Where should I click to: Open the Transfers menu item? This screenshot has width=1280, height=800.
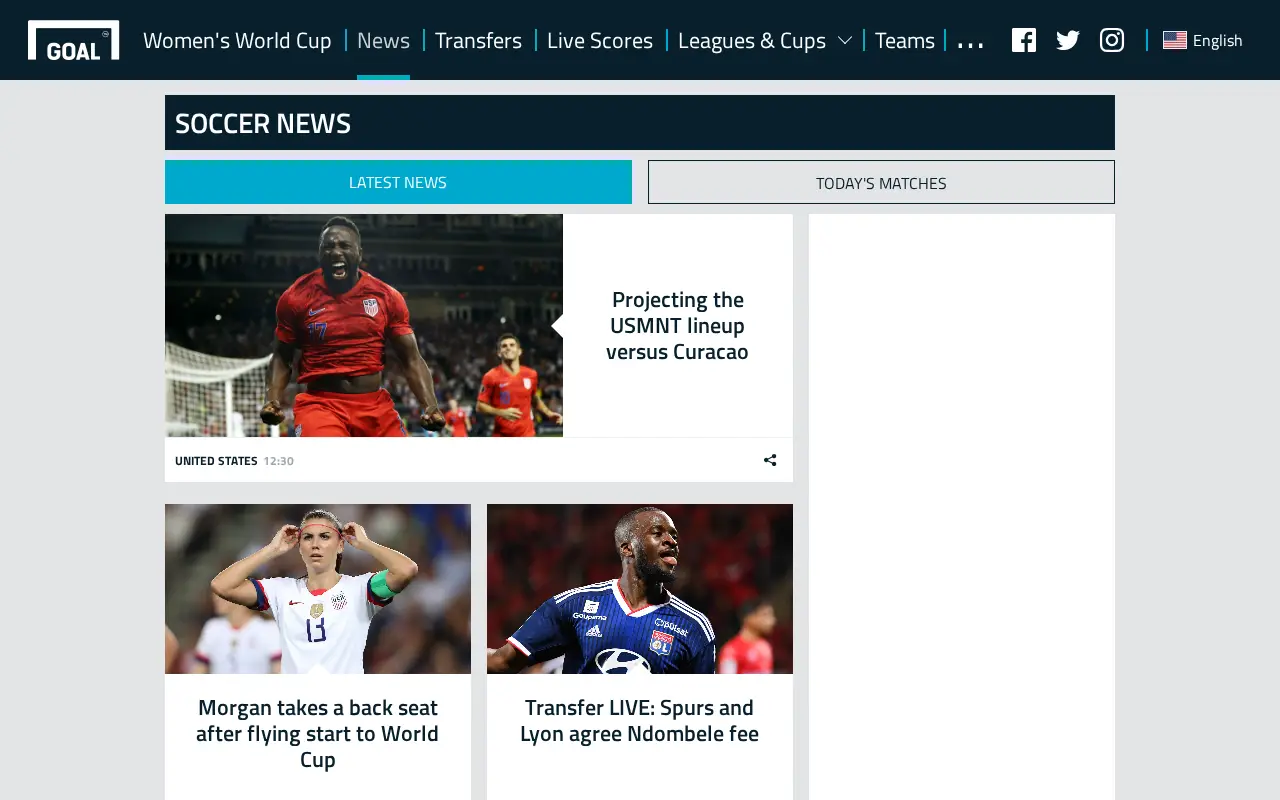tap(478, 40)
